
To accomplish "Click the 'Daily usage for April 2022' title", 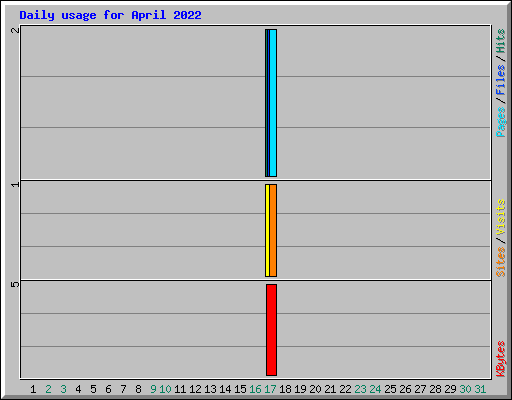I will tap(110, 15).
